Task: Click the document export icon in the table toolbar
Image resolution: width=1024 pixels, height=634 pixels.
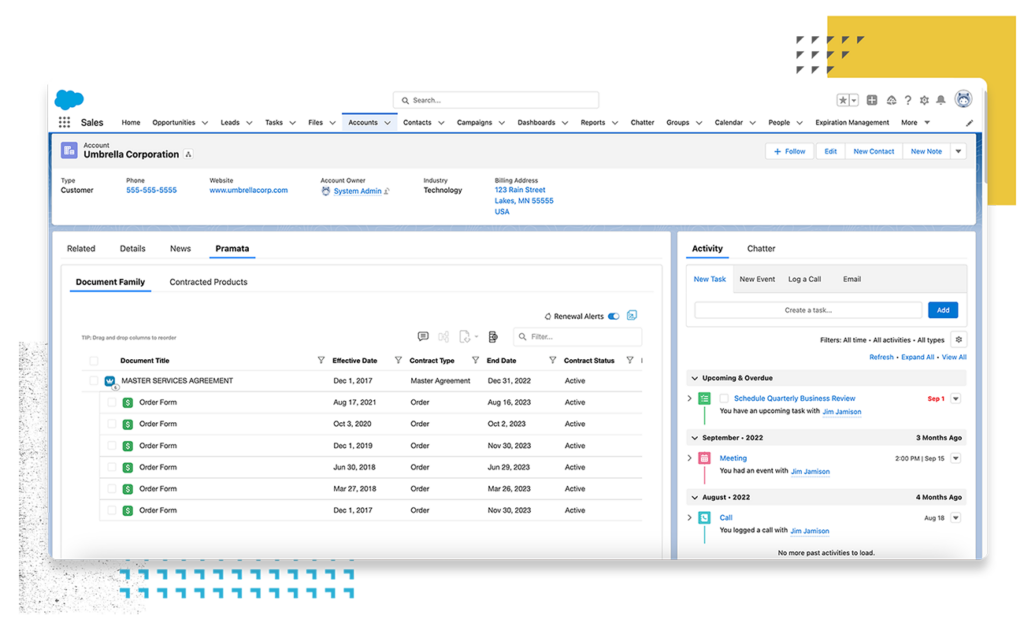Action: point(464,337)
